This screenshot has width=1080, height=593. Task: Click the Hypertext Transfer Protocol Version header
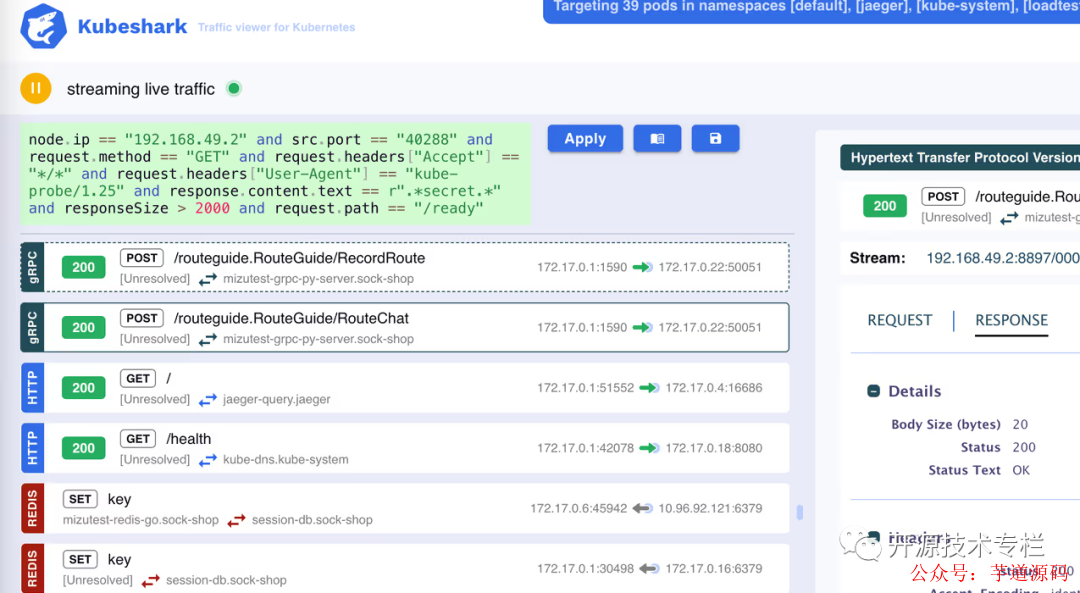click(960, 158)
